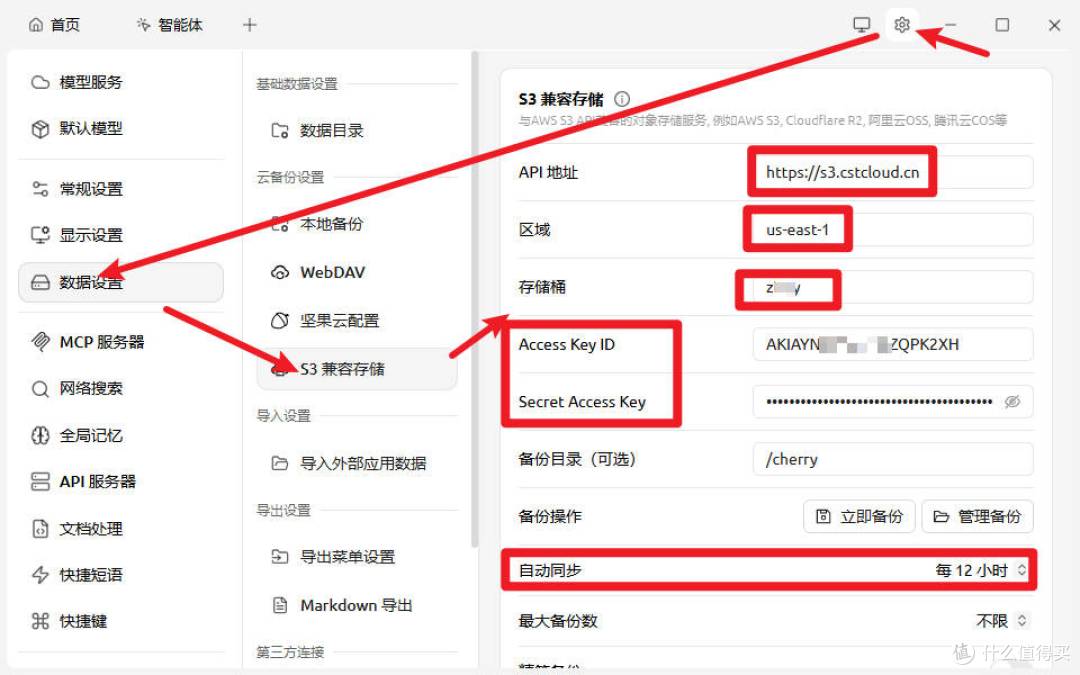1080x675 pixels.
Task: Open the settings gear in the title bar
Action: (902, 25)
